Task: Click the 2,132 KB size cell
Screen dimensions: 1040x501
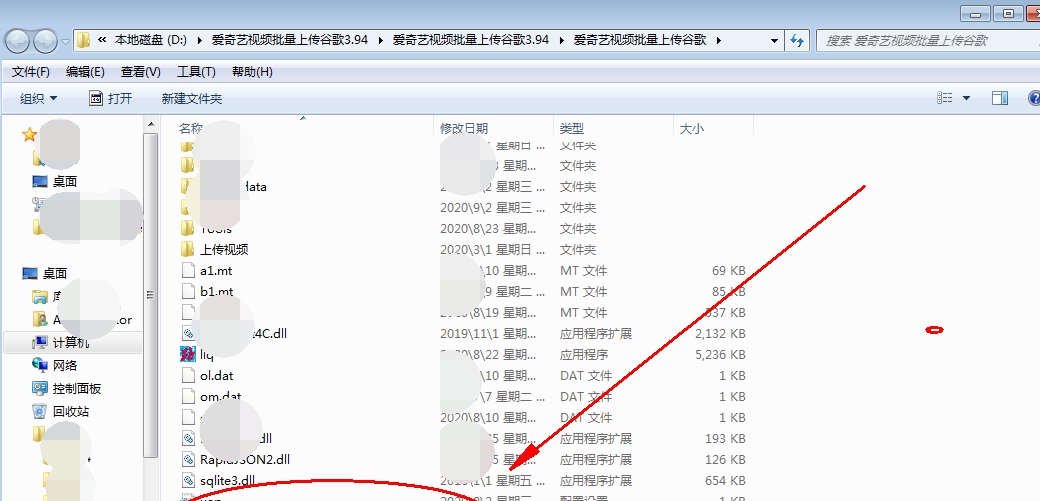Action: 720,333
